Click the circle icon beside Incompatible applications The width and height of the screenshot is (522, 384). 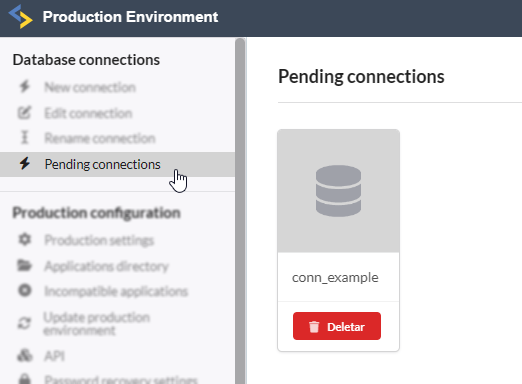pos(25,291)
